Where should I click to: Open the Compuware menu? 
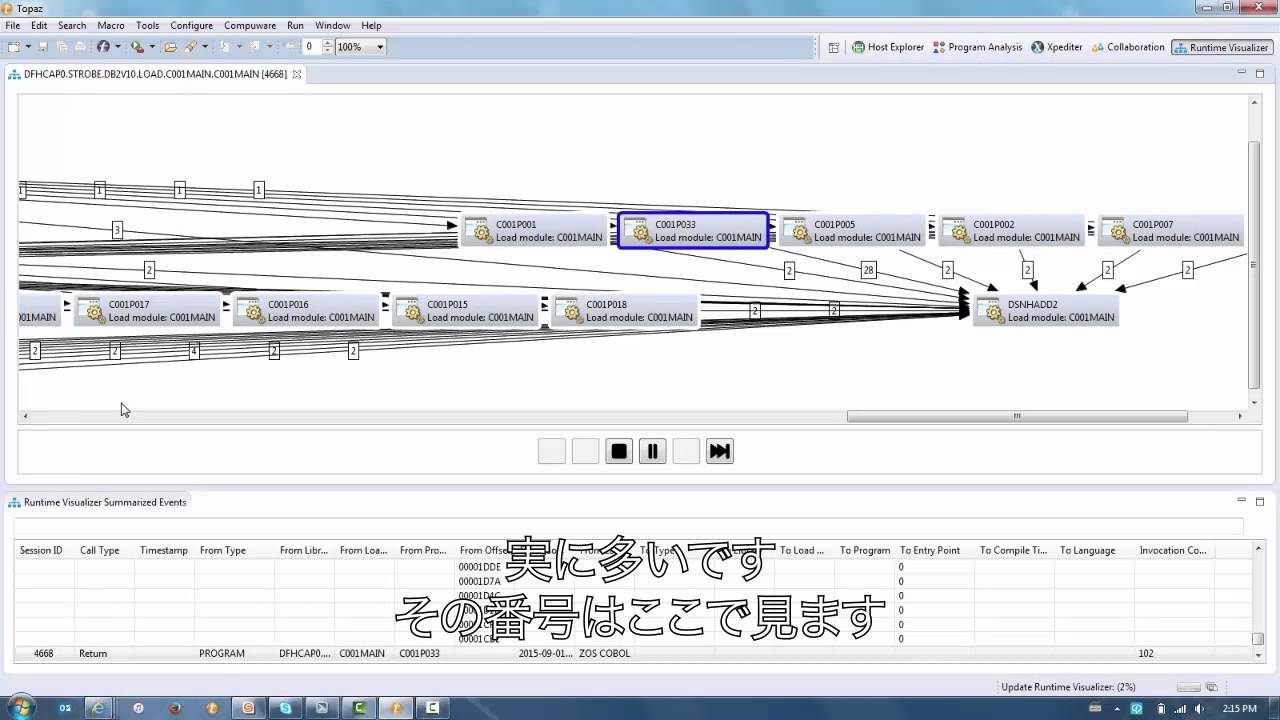click(x=249, y=25)
